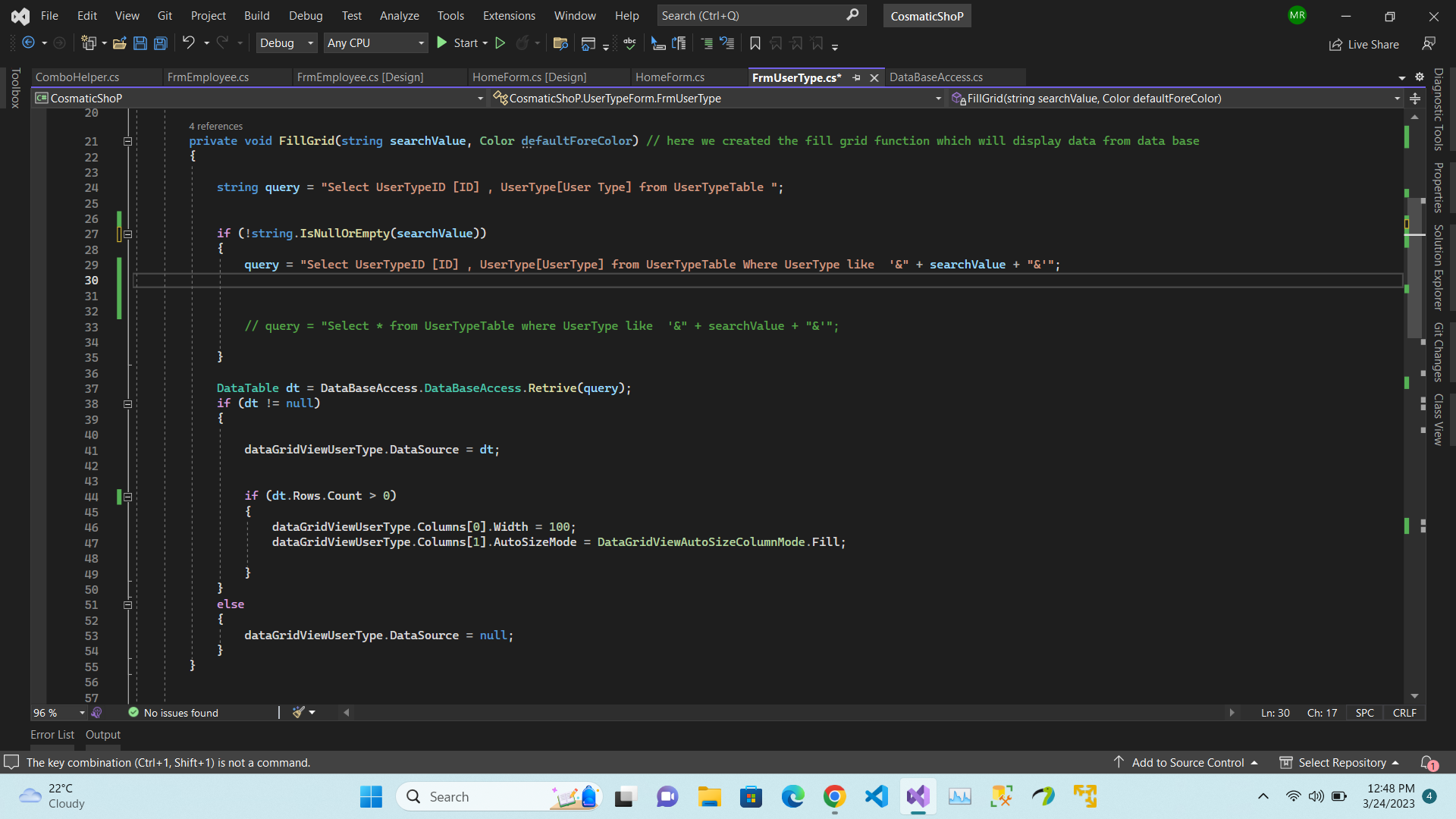
Task: Open Google Chrome from the taskbar
Action: 835,796
